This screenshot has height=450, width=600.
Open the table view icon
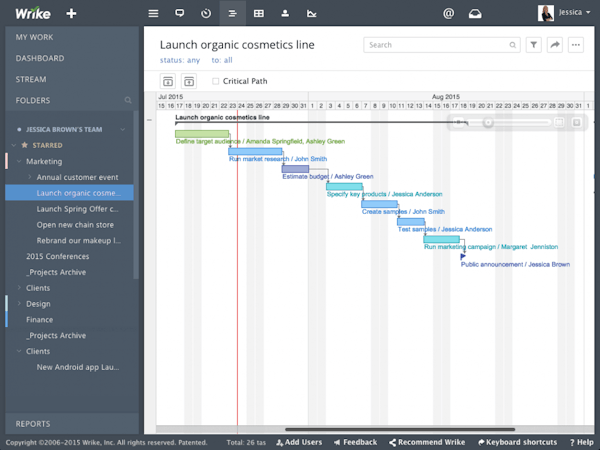[259, 14]
